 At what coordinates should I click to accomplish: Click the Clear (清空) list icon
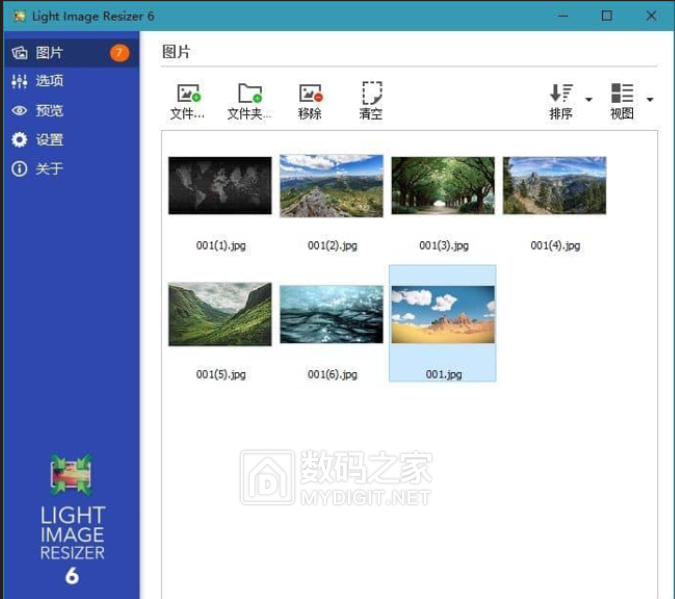point(371,95)
